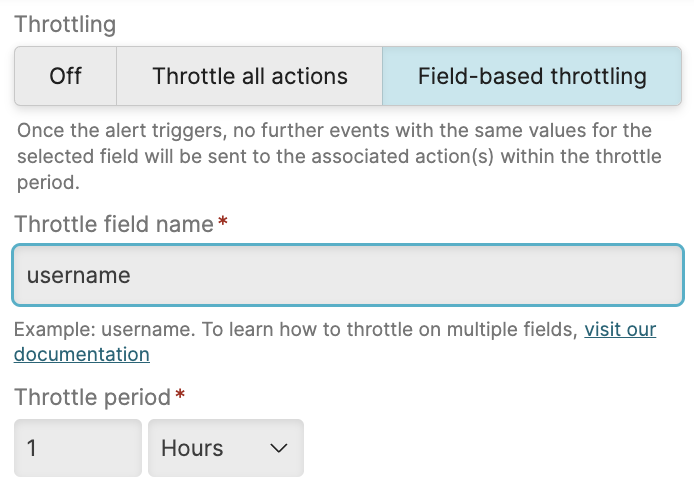Click the value '1' in the period box
This screenshot has height=492, width=694.
tap(32, 448)
